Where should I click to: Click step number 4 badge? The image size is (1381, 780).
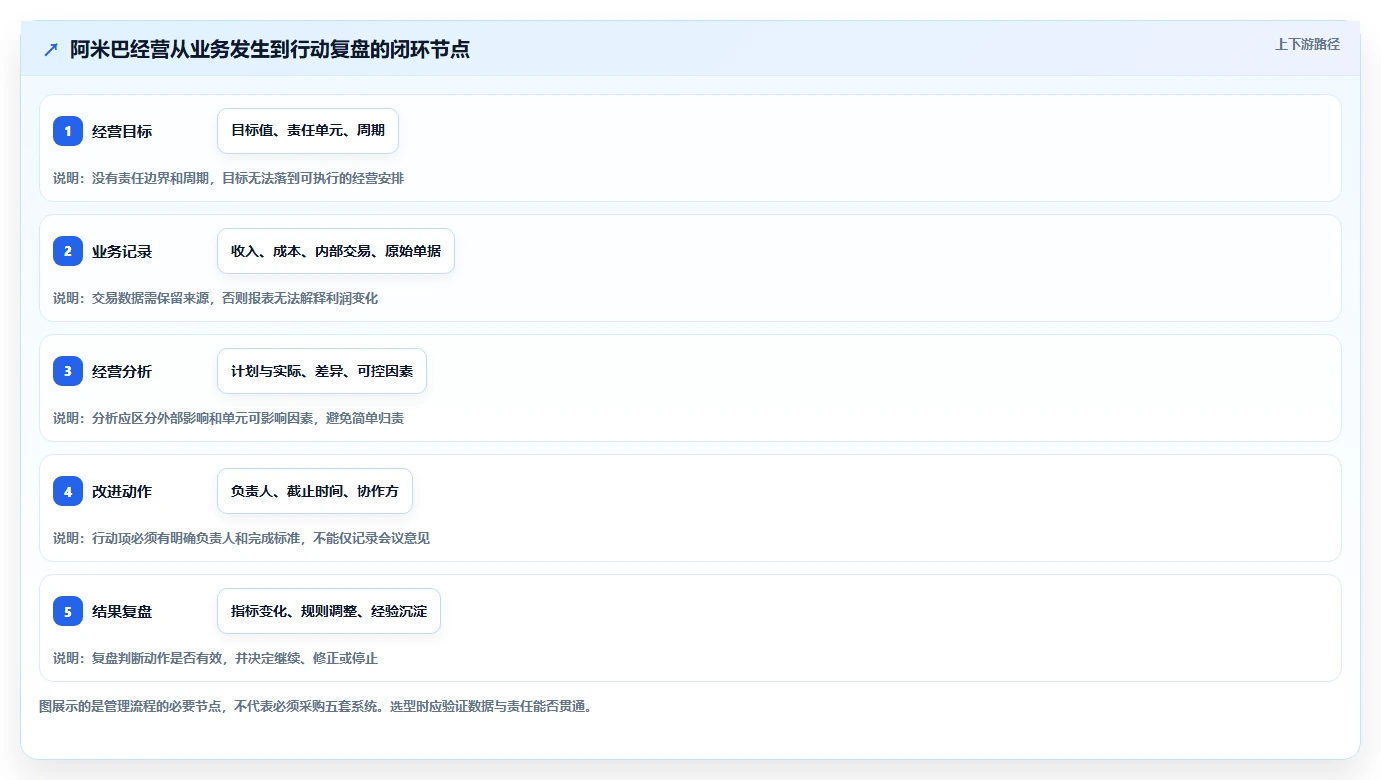[x=68, y=491]
